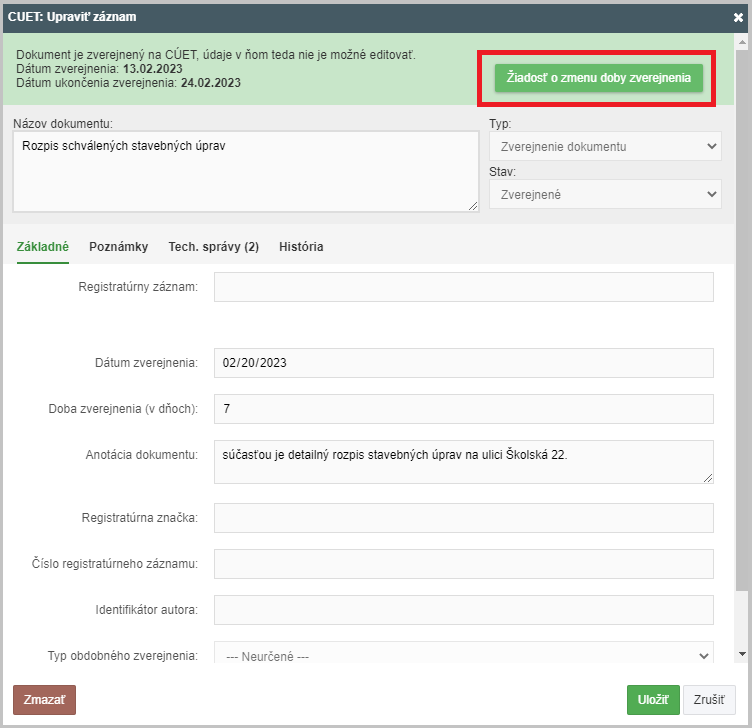
Task: View the História tab
Action: pos(301,246)
